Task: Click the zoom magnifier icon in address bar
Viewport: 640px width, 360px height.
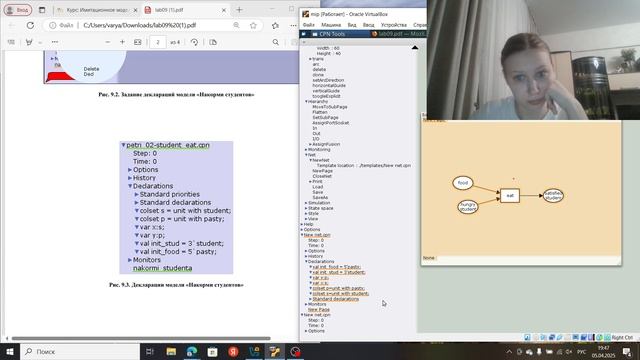Action: 236,25
